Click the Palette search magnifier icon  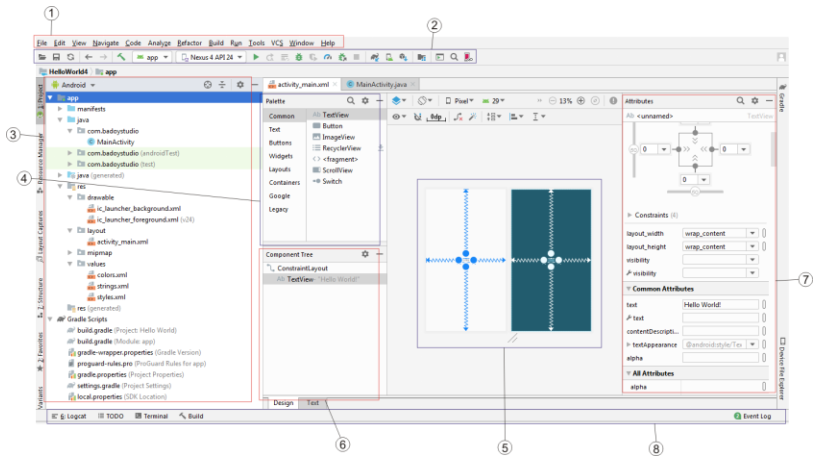[x=351, y=101]
